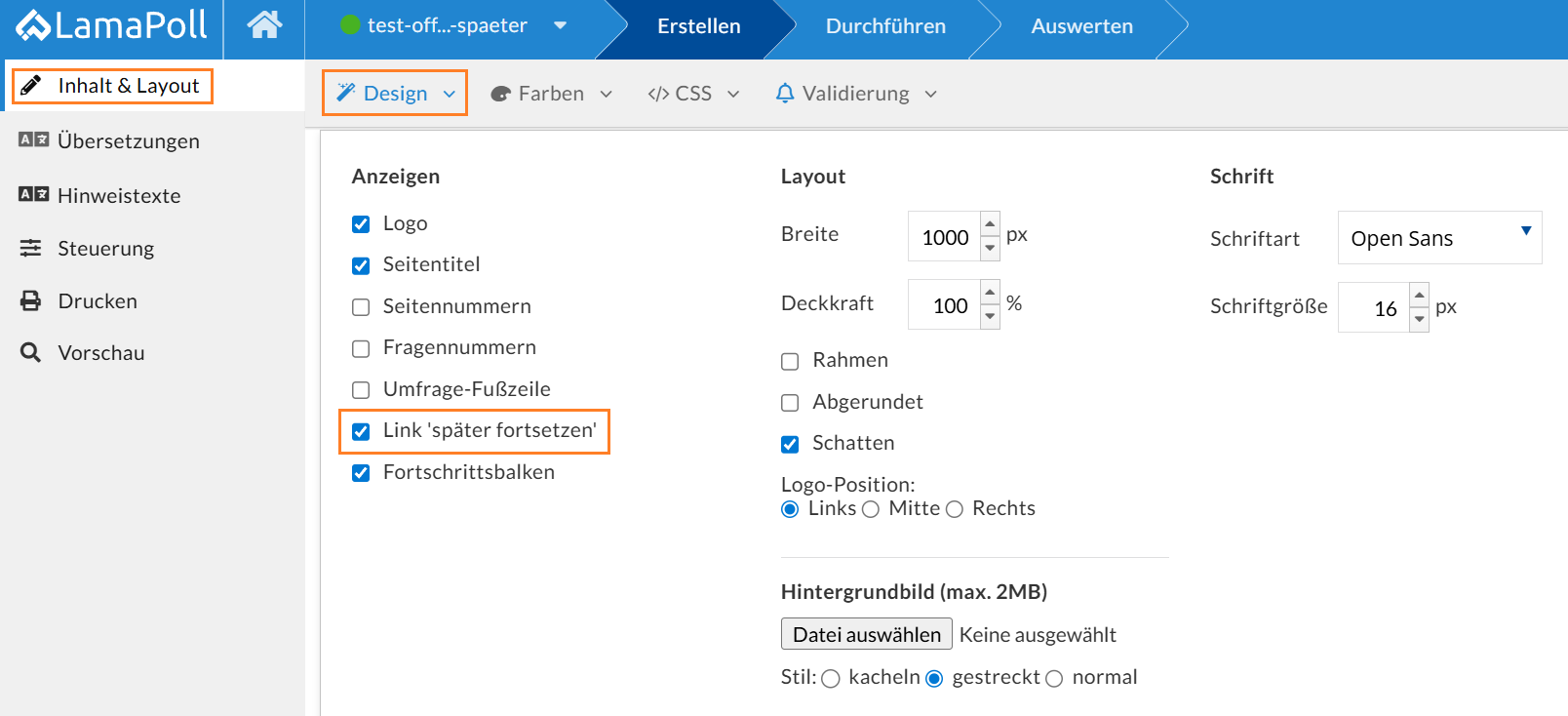Click the LamaPoll logo
The image size is (1568, 716).
pos(112,26)
